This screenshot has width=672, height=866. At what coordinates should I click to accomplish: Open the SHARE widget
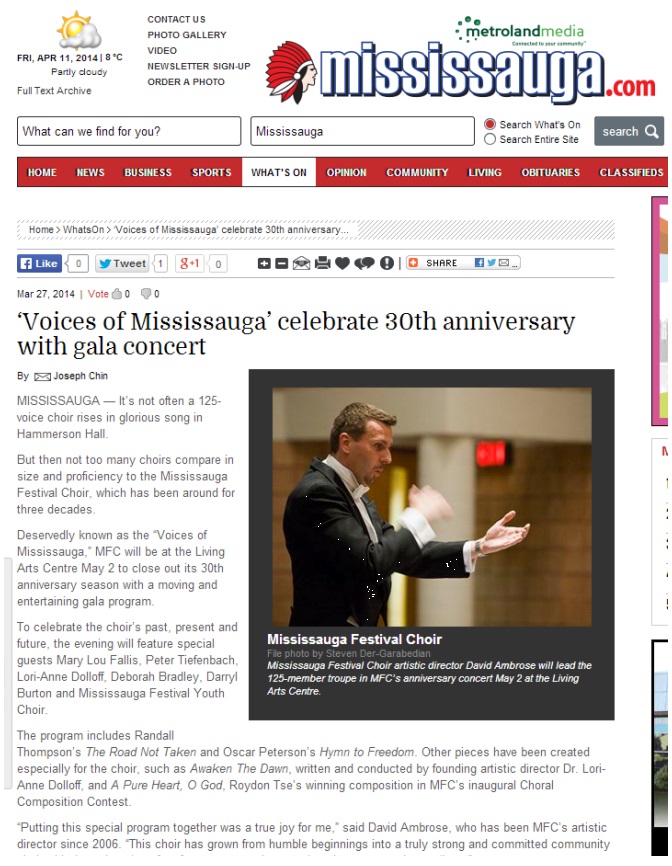pyautogui.click(x=463, y=263)
